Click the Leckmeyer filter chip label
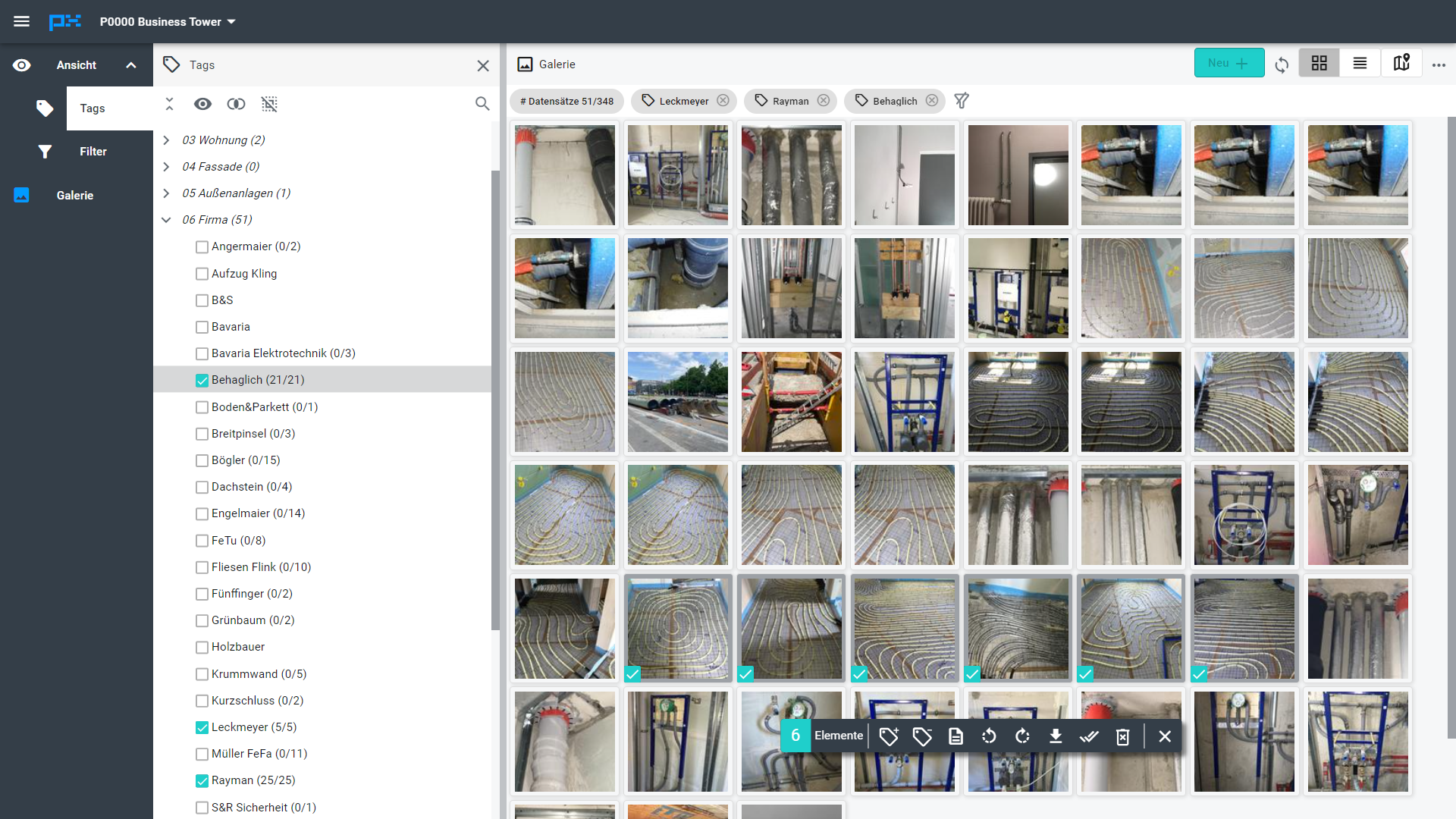Viewport: 1456px width, 819px height. (x=684, y=101)
